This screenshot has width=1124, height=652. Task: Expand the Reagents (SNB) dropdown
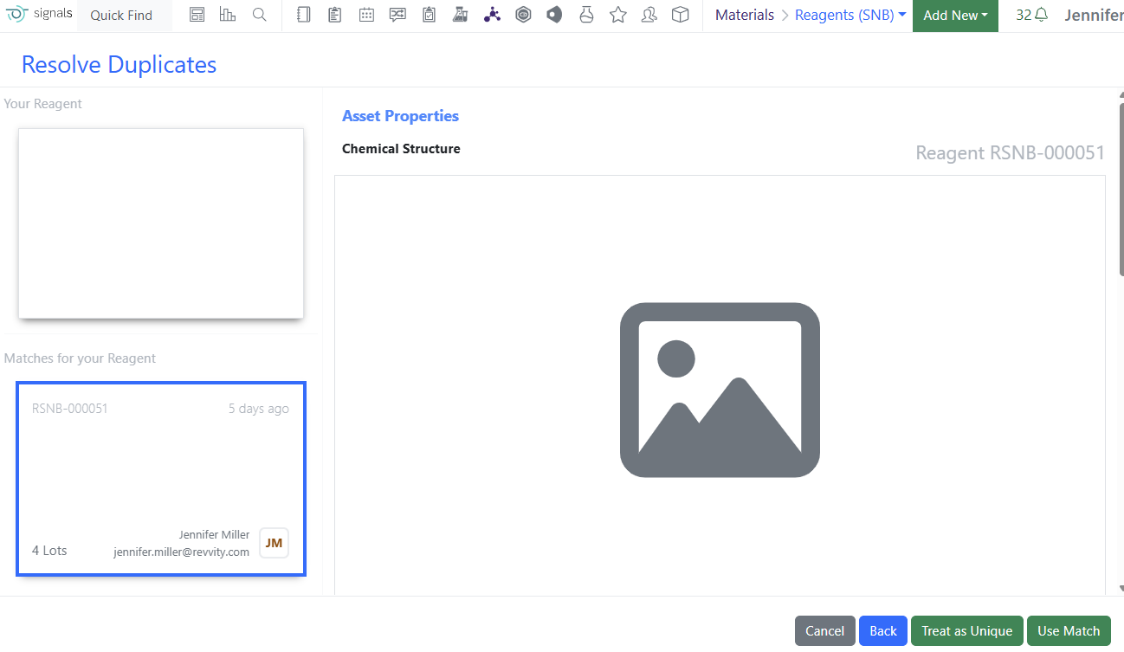point(850,15)
